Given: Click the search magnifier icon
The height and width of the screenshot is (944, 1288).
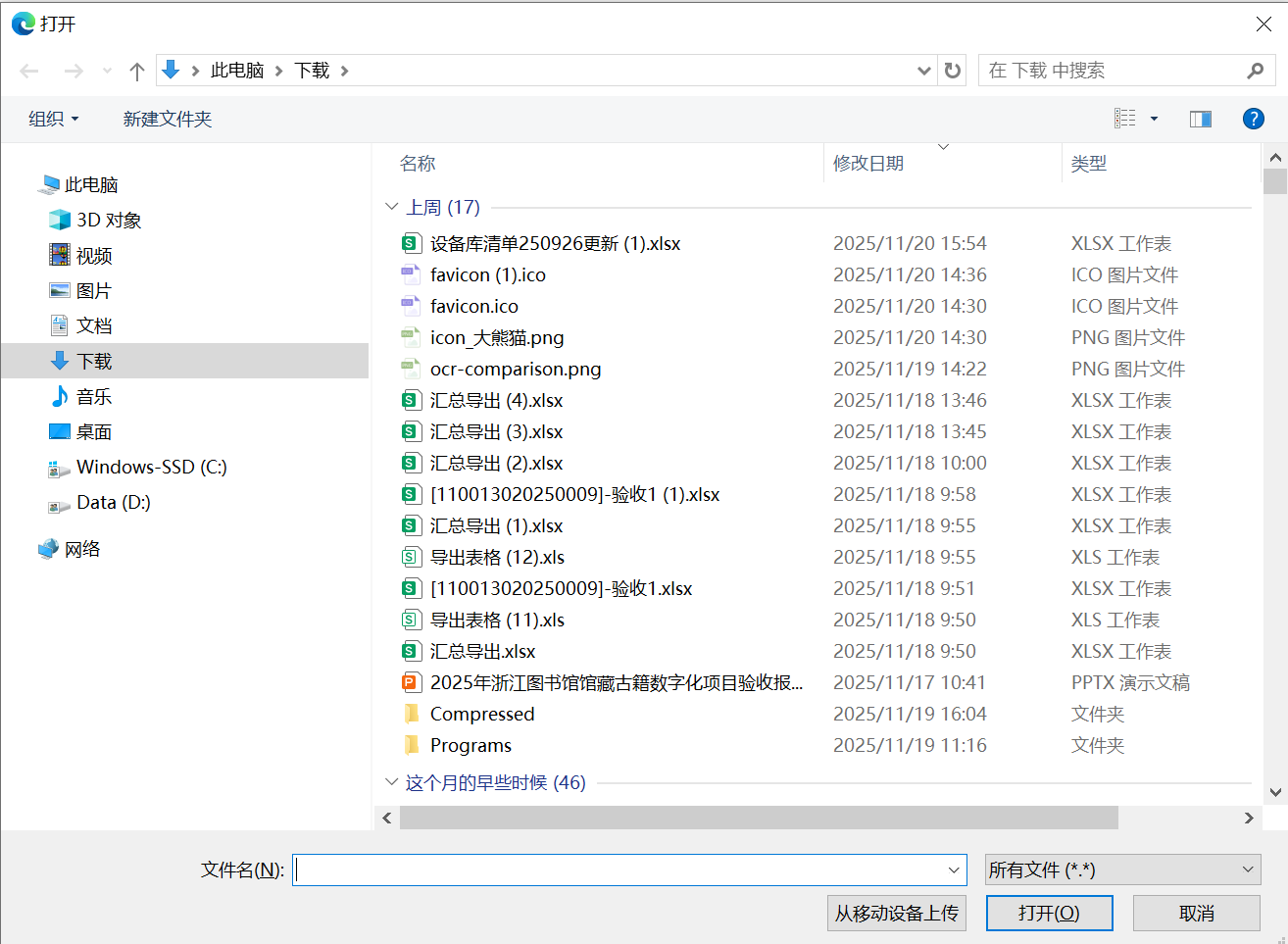Looking at the screenshot, I should coord(1255,71).
